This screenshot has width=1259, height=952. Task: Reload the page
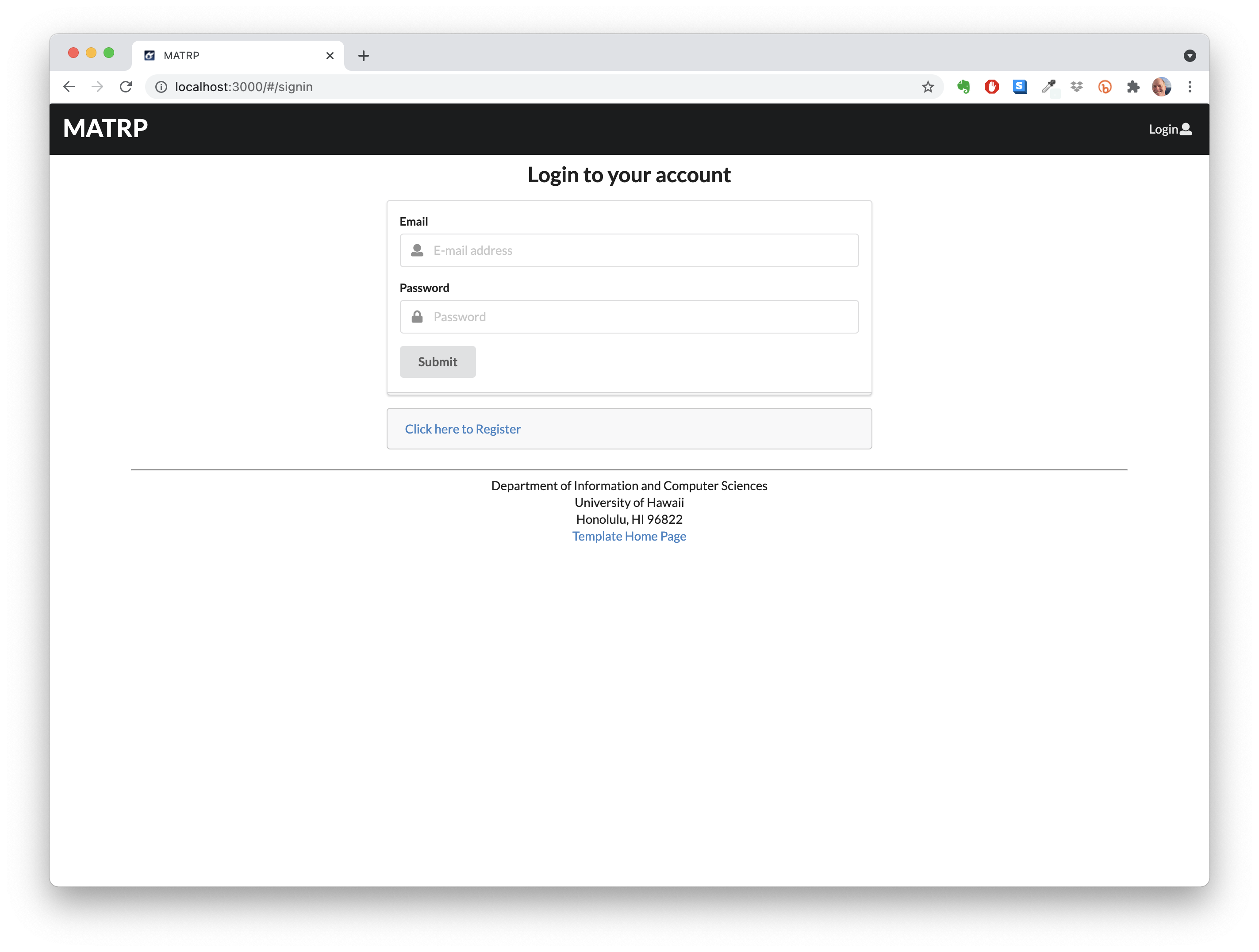(126, 87)
